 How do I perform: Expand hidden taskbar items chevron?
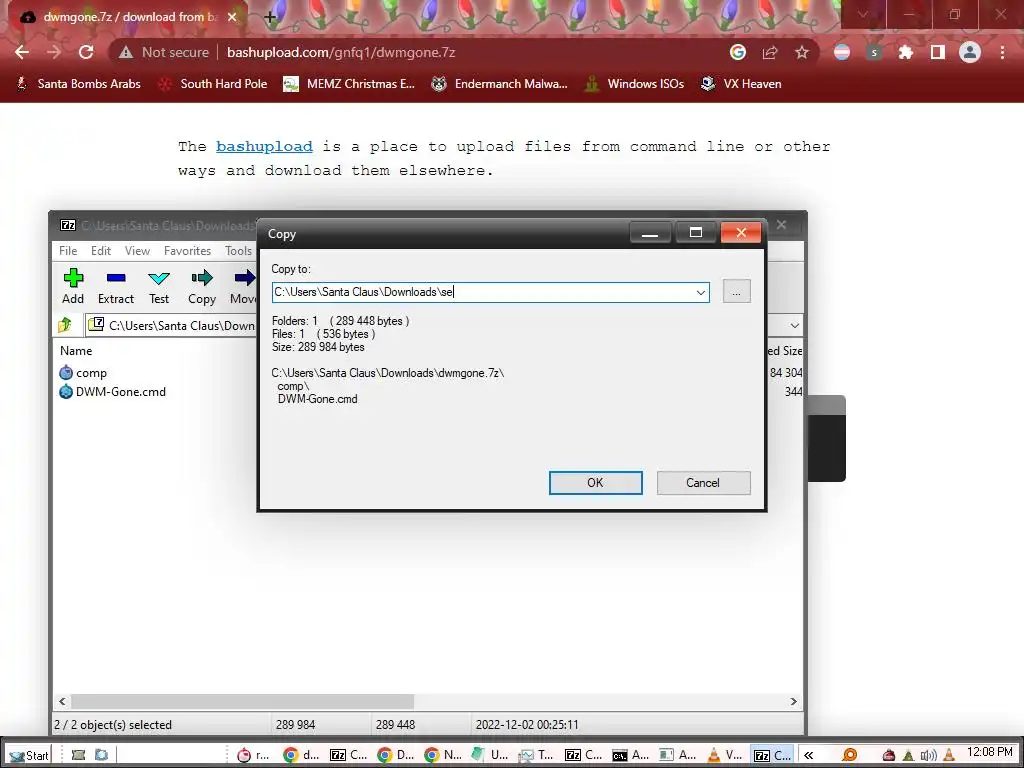808,755
